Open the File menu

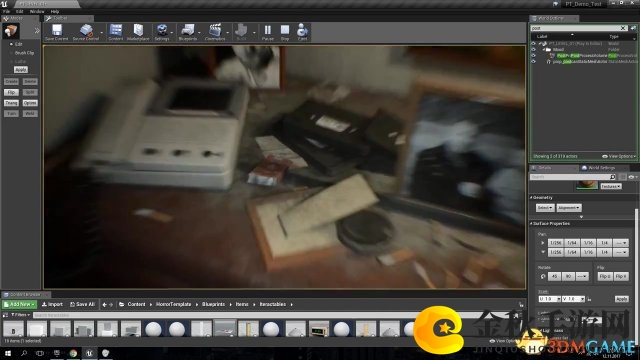(7, 11)
